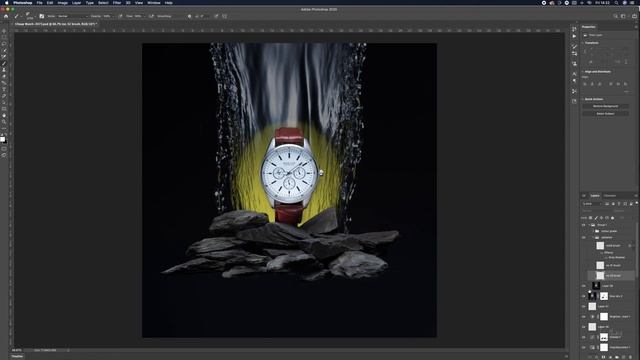Select the Rectangular Marquee tool
Image resolution: width=640 pixels, height=360 pixels.
click(4, 38)
